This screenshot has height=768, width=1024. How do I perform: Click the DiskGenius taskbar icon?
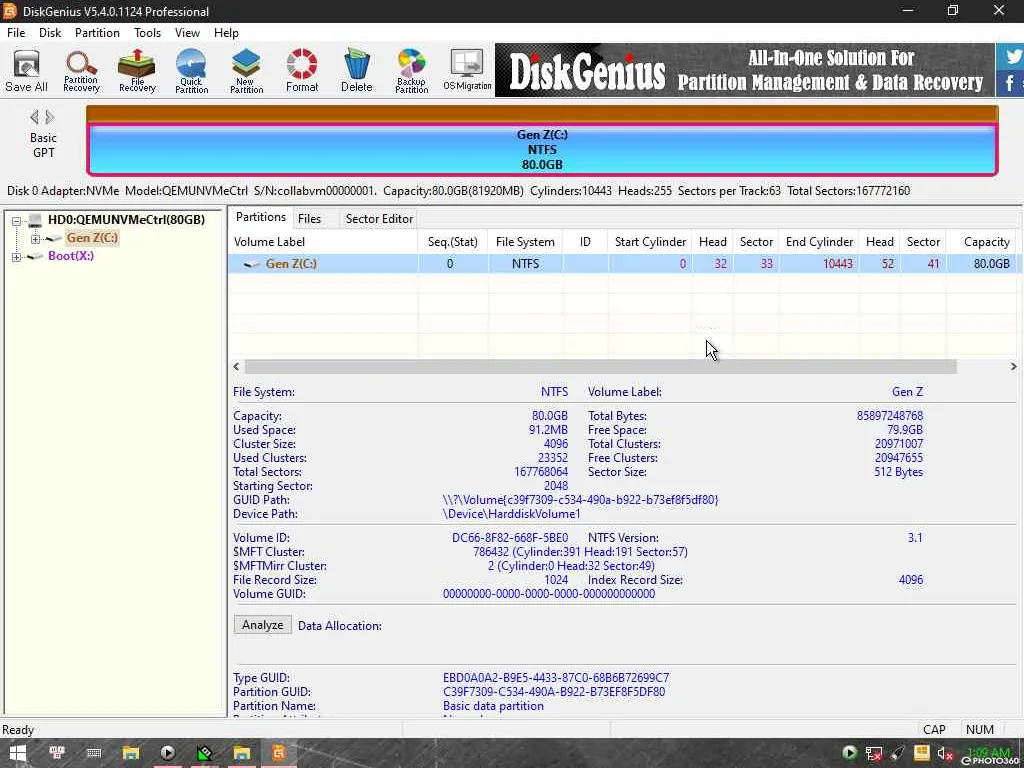(279, 753)
